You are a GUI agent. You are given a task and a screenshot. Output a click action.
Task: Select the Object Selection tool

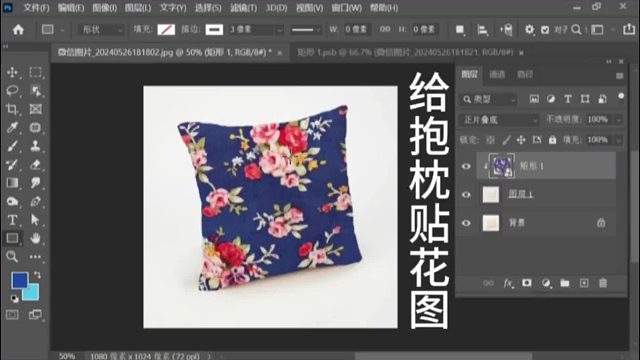tap(36, 91)
